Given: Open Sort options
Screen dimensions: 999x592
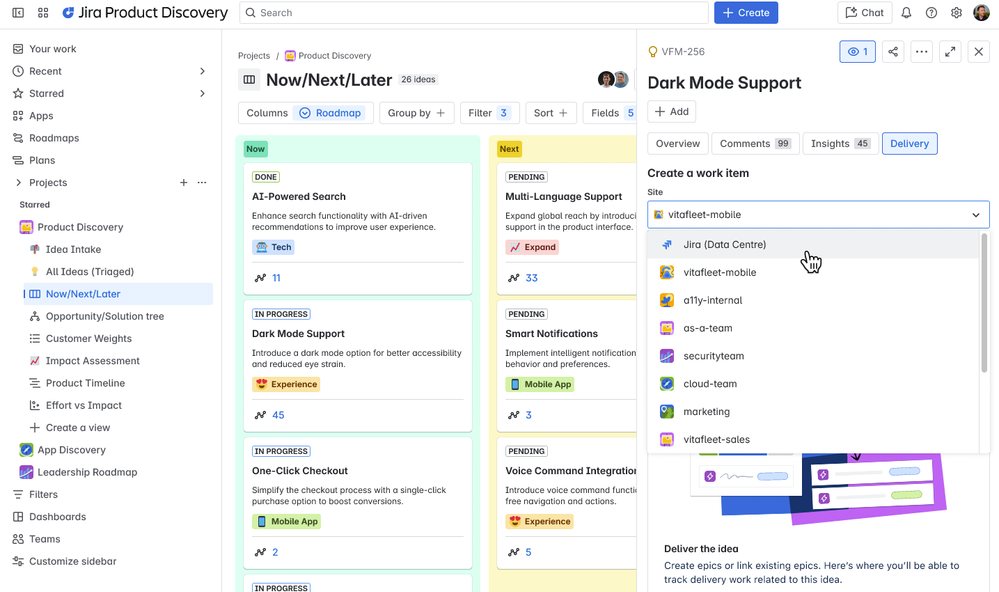Looking at the screenshot, I should (x=550, y=113).
